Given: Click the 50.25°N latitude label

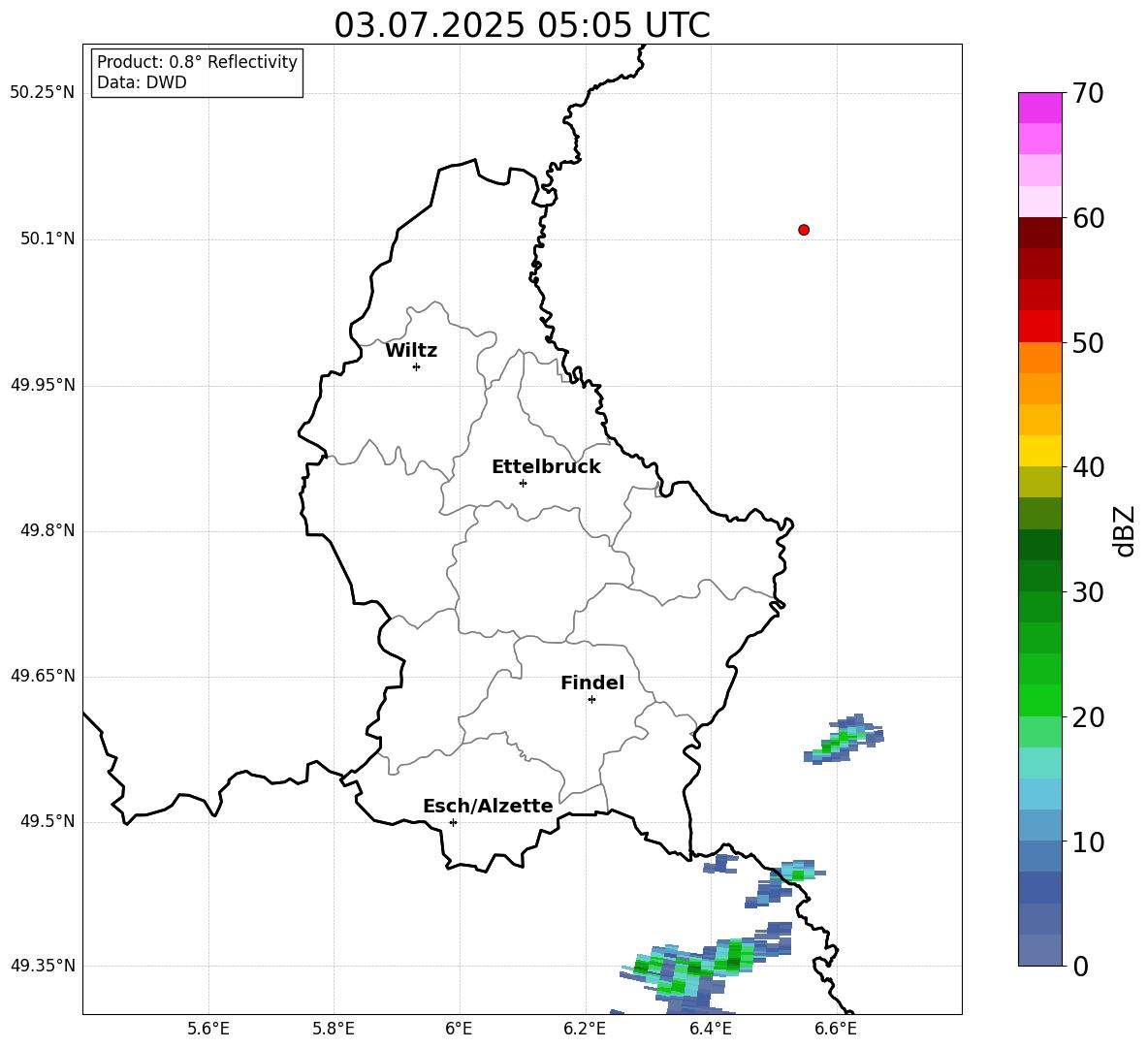Looking at the screenshot, I should pos(43,93).
